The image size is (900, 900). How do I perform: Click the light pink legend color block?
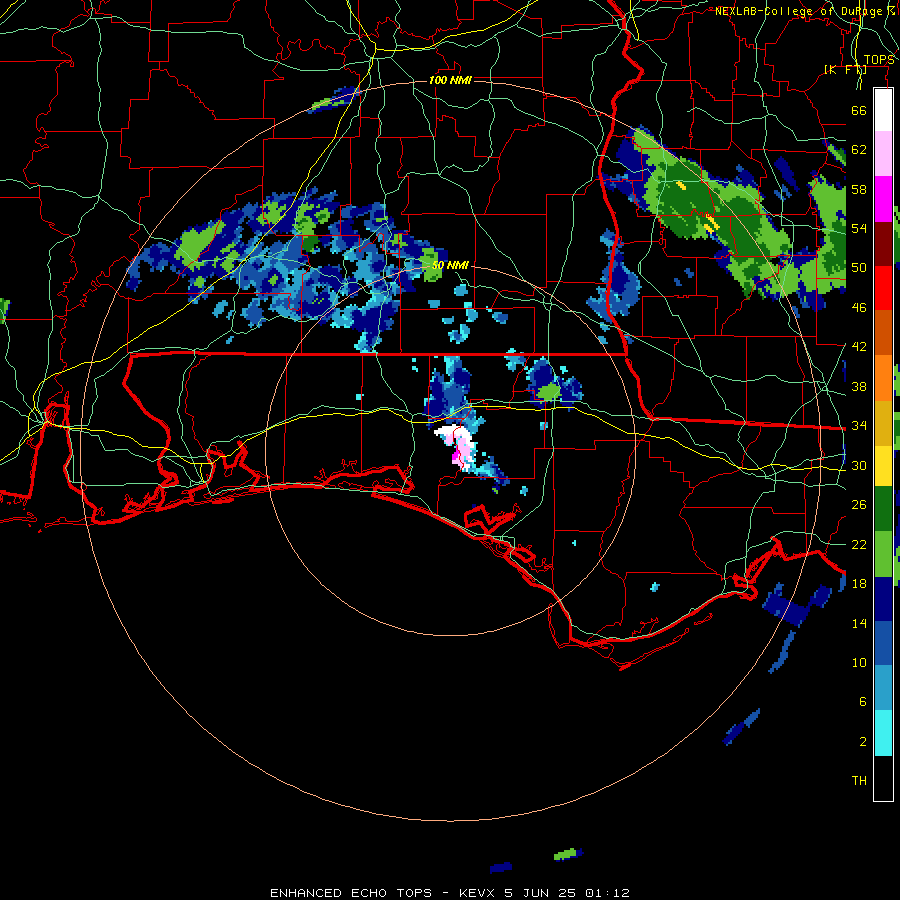[x=883, y=153]
